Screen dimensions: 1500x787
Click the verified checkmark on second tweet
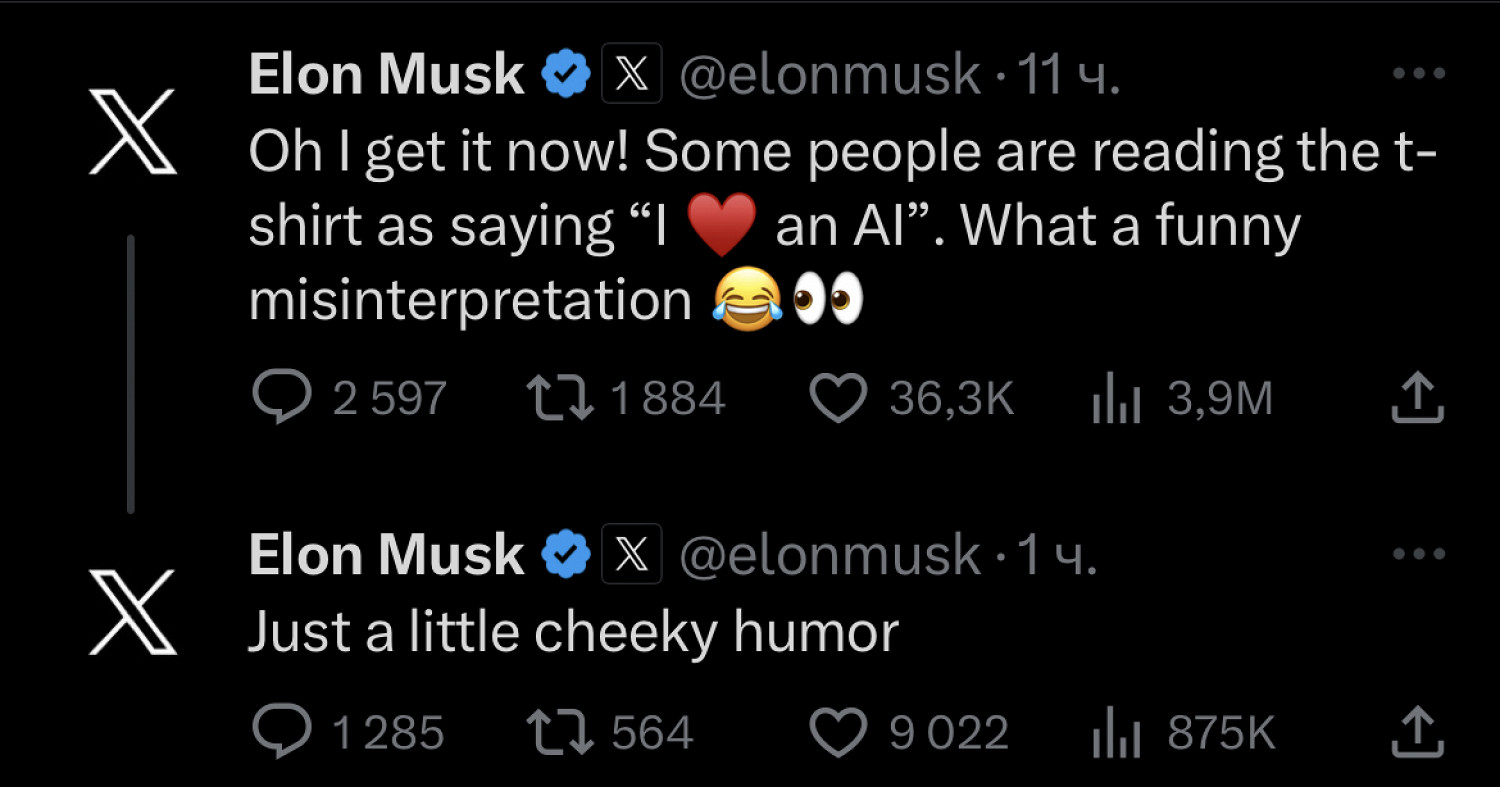(x=565, y=554)
